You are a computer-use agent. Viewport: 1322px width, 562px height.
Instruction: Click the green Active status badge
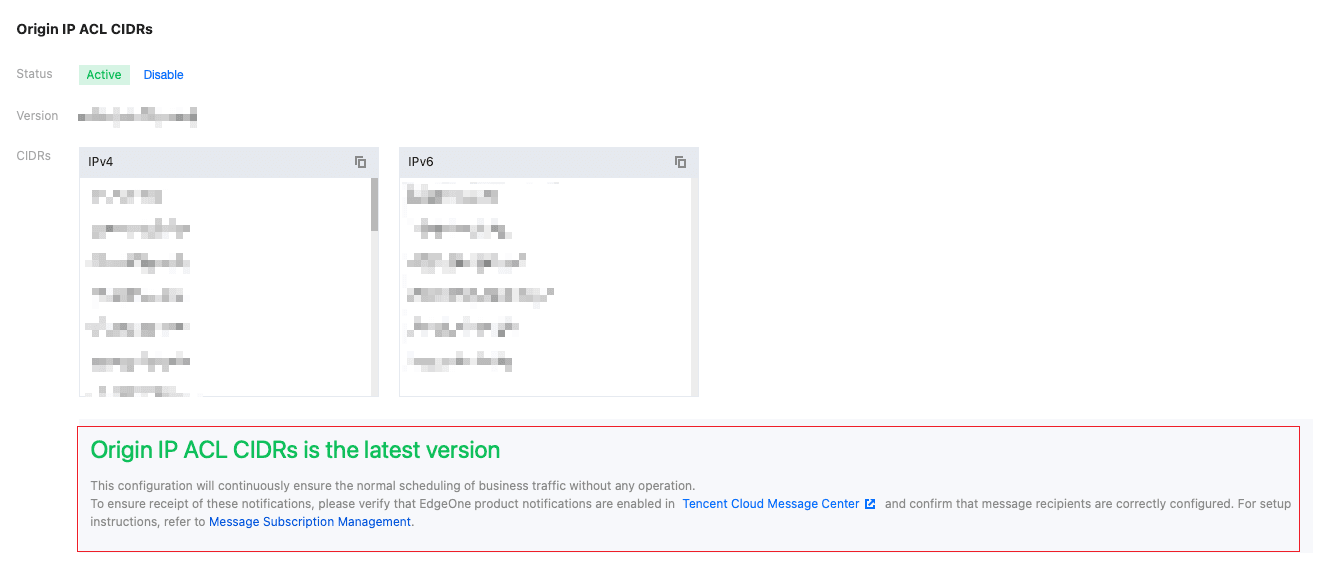coord(104,75)
